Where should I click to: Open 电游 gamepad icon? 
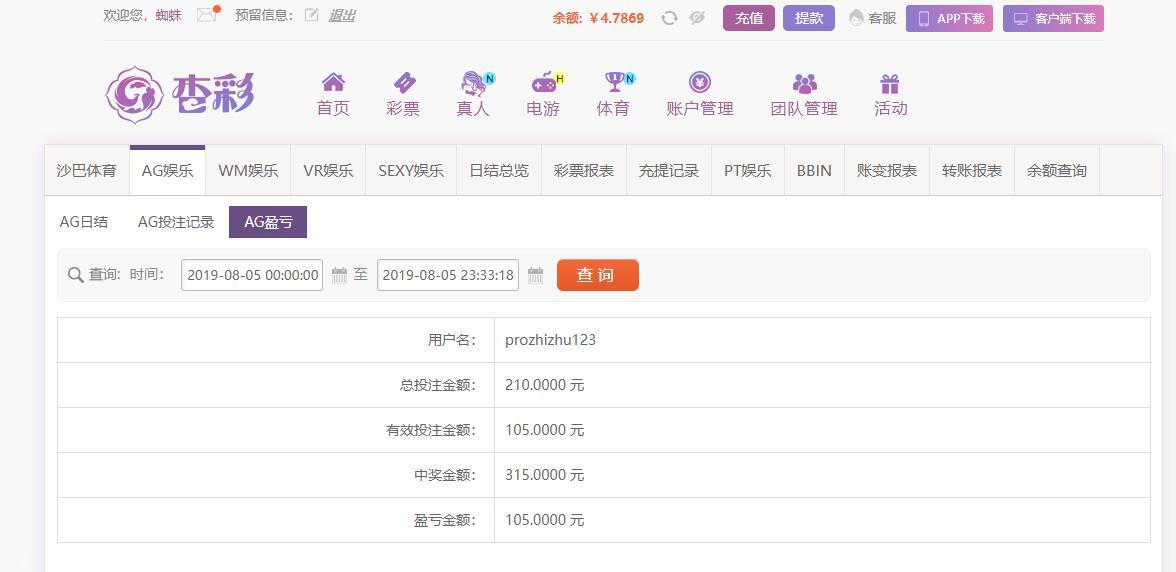pyautogui.click(x=545, y=82)
